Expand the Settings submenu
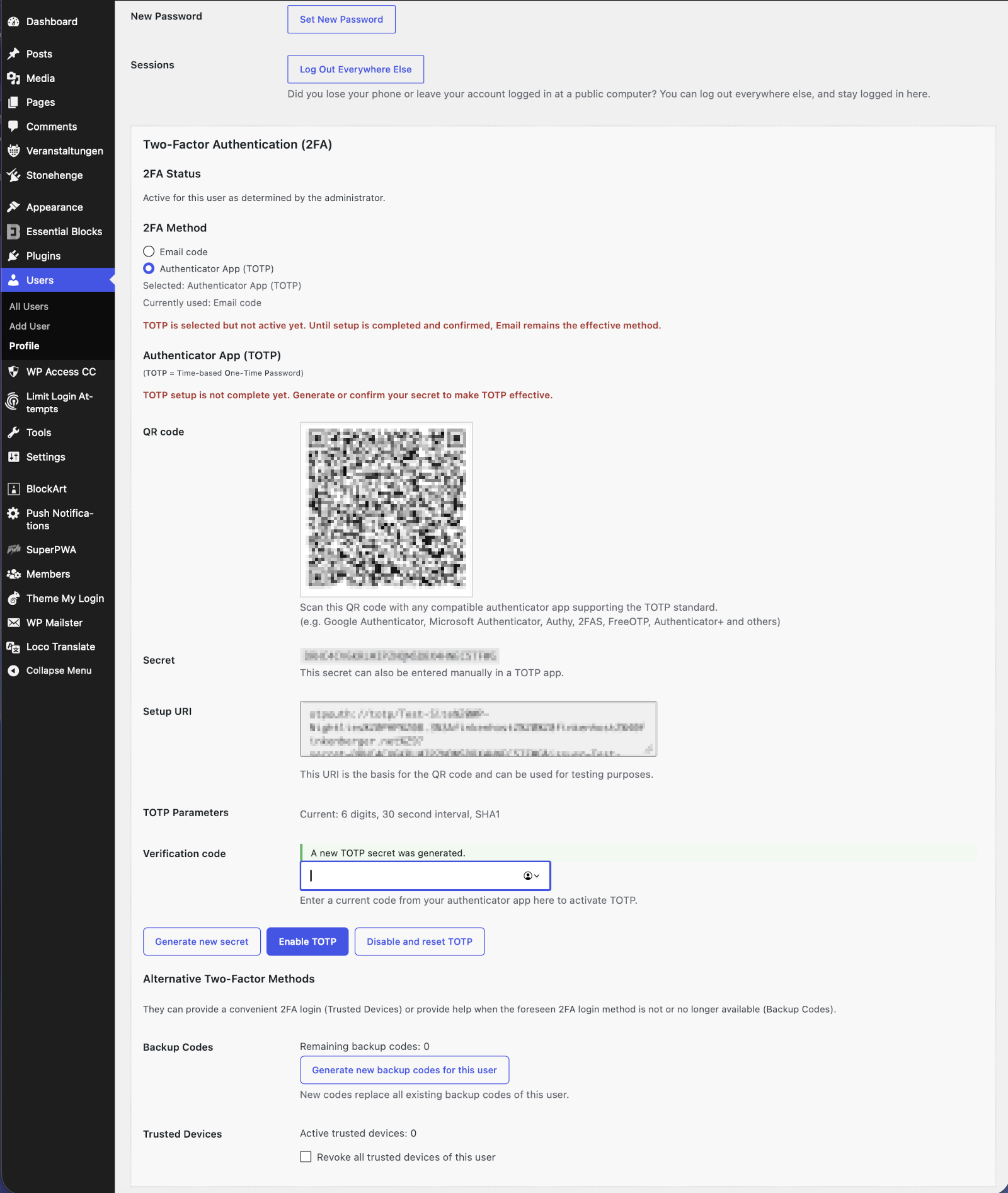The height and width of the screenshot is (1193, 1008). point(45,456)
